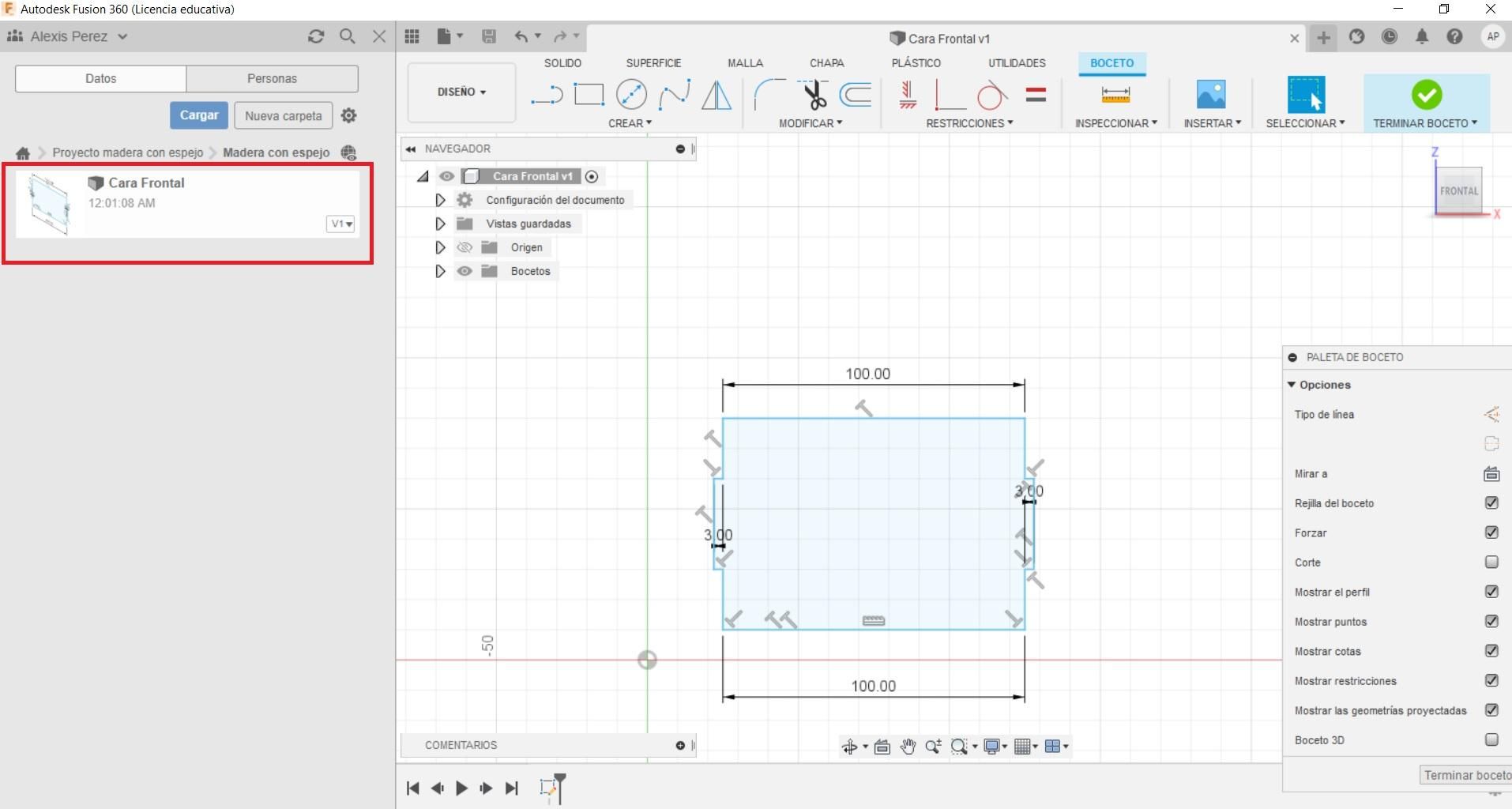Click Terminar boceto button in palette
Screen dimensions: 1512x809
click(1465, 775)
